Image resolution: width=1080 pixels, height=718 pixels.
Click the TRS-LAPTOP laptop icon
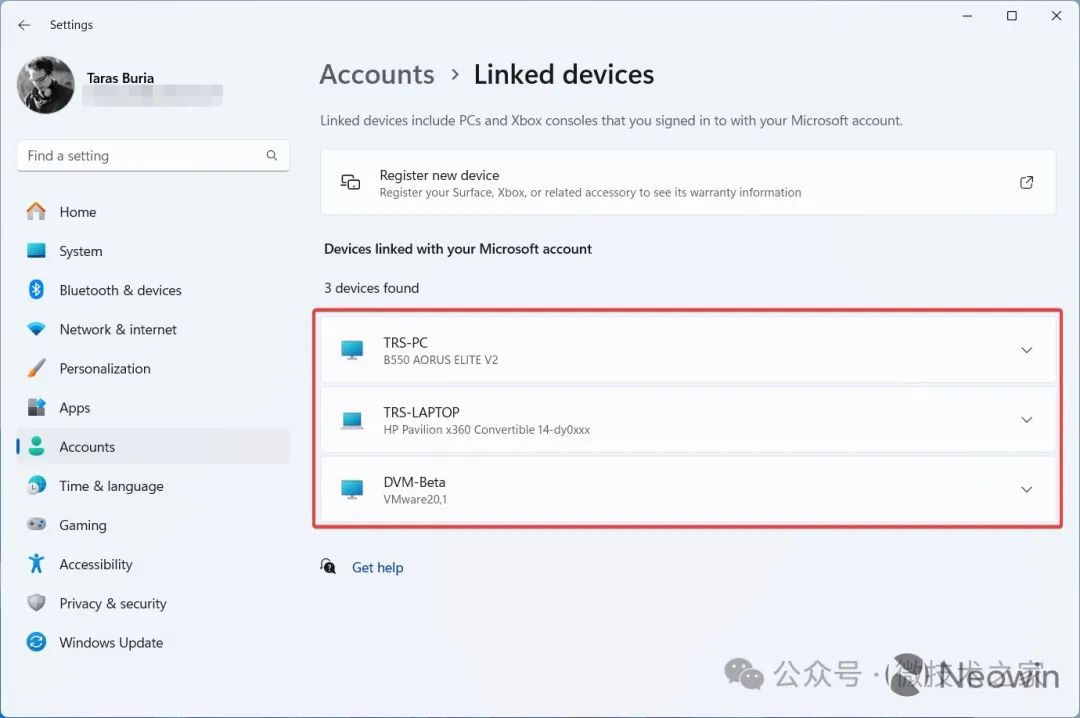tap(352, 420)
